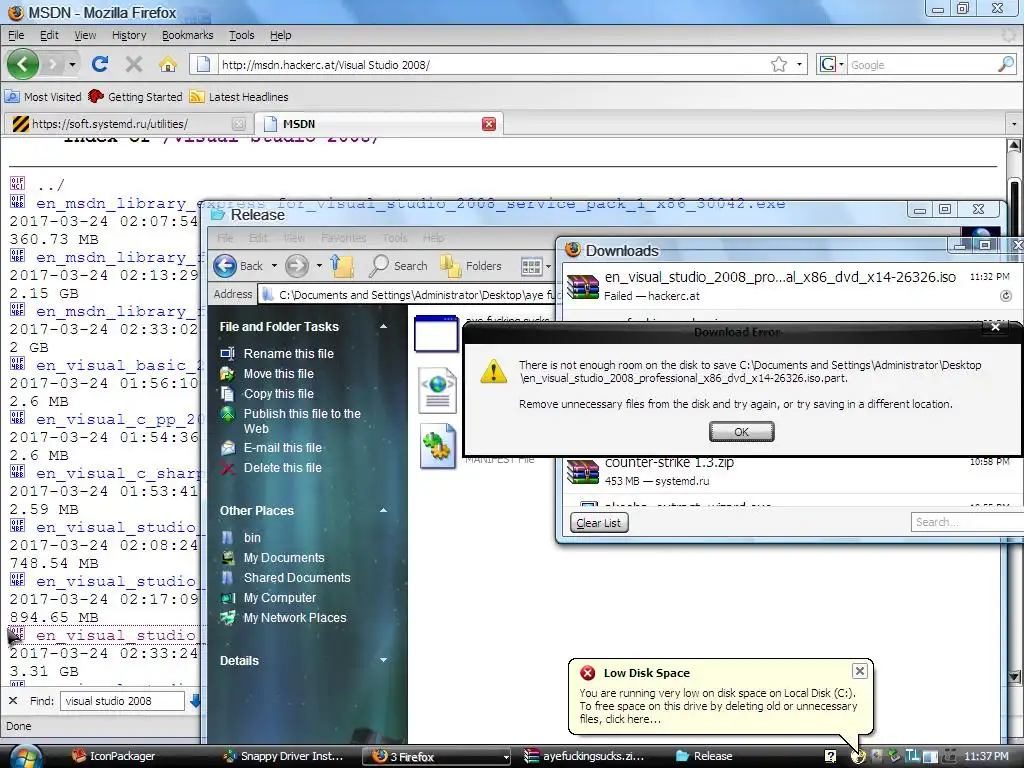Click Back in Release explorer window
The width and height of the screenshot is (1024, 768).
pyautogui.click(x=239, y=266)
